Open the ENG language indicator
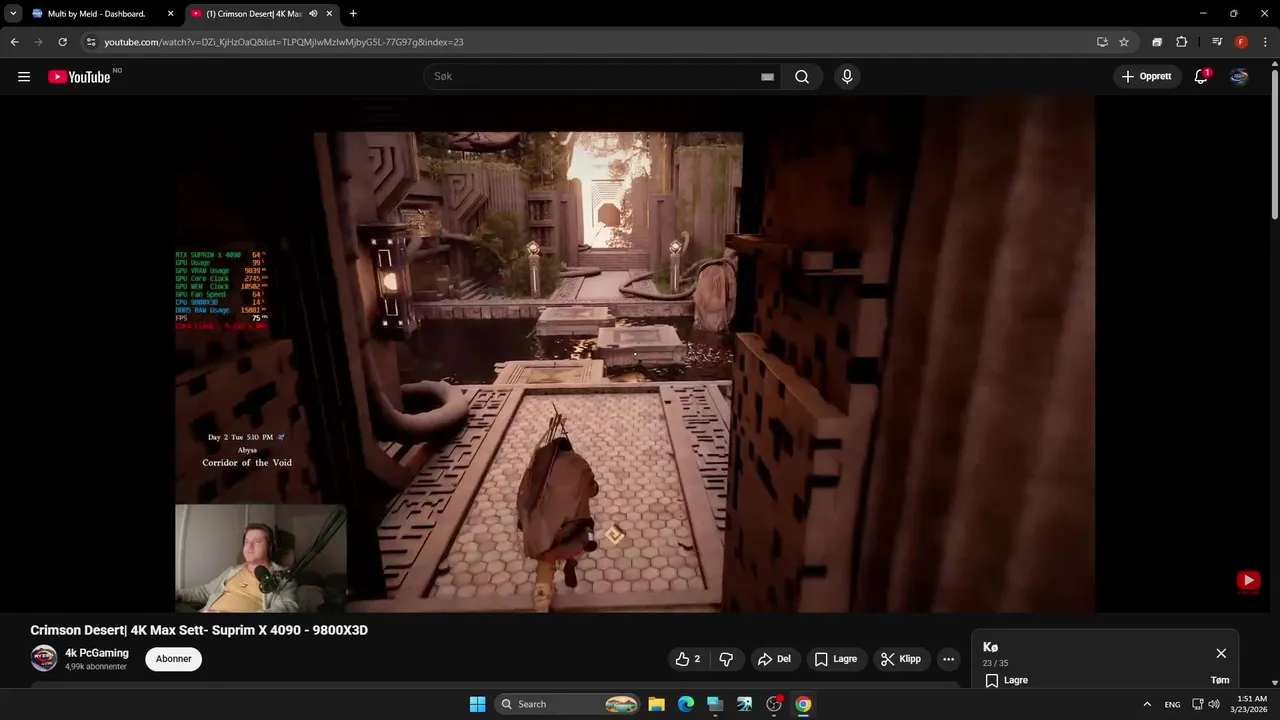This screenshot has width=1280, height=720. coord(1172,704)
